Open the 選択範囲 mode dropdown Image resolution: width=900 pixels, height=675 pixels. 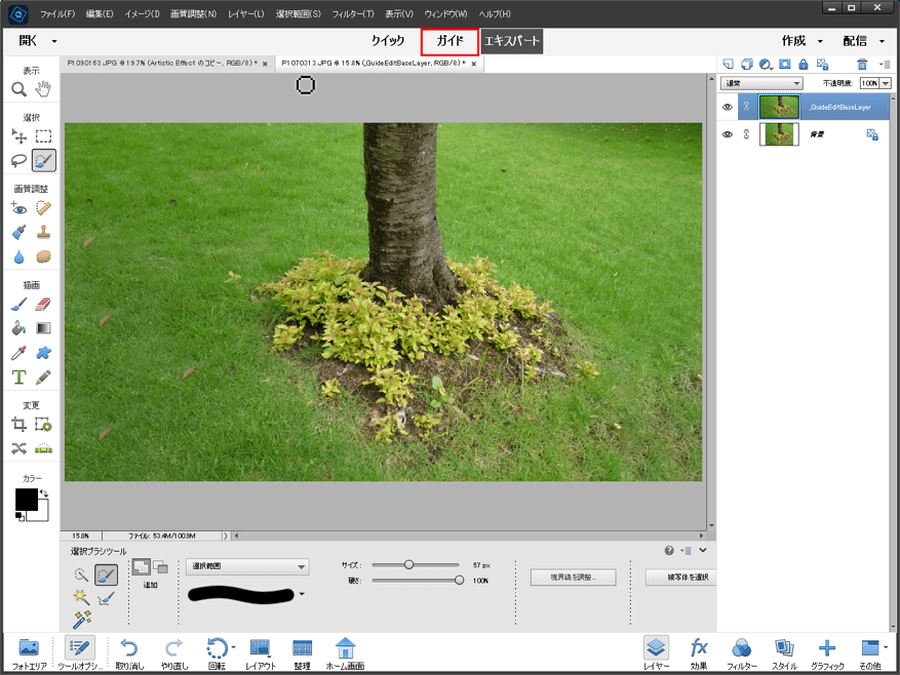tap(247, 567)
